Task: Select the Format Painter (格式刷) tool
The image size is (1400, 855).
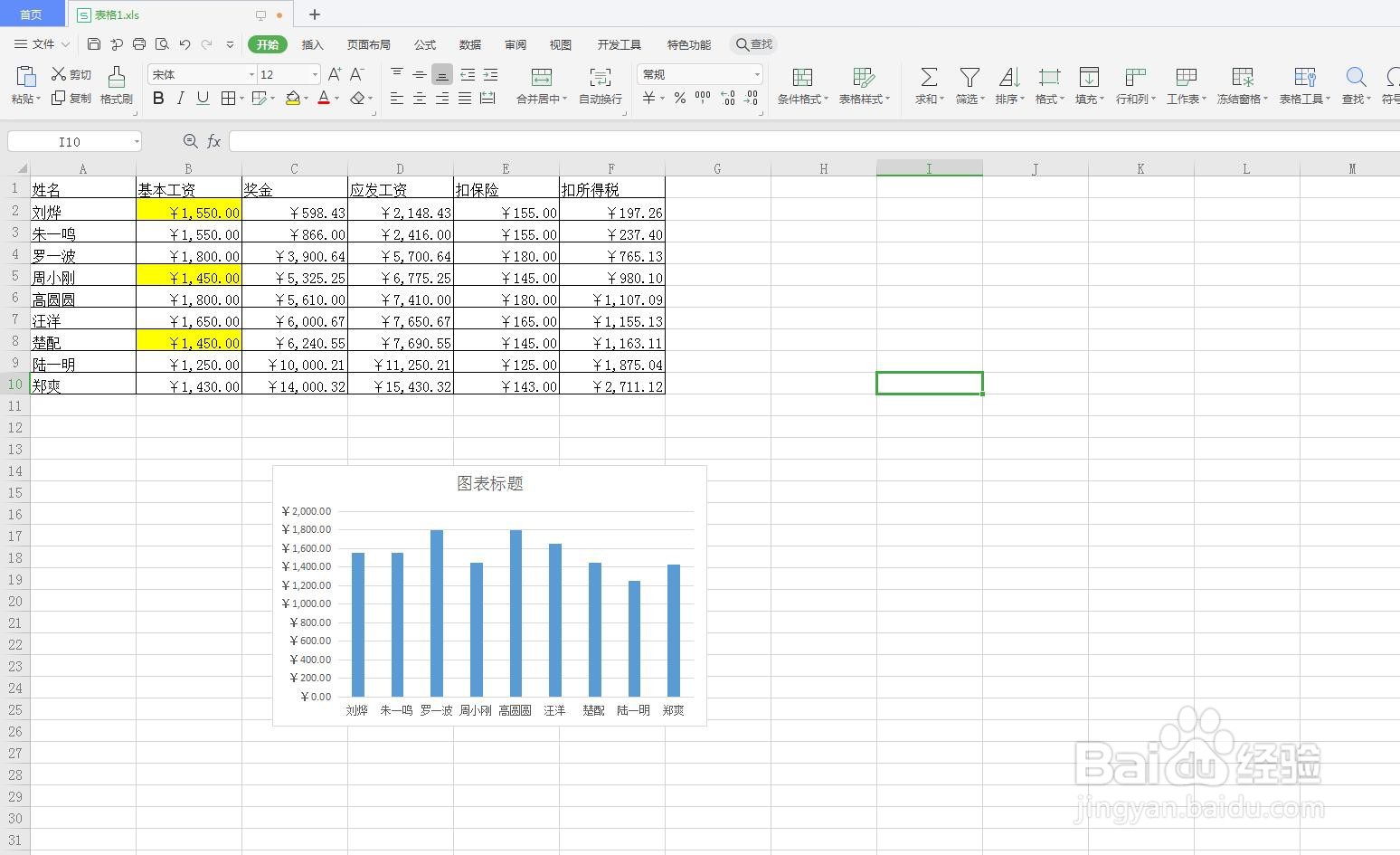Action: (x=116, y=77)
